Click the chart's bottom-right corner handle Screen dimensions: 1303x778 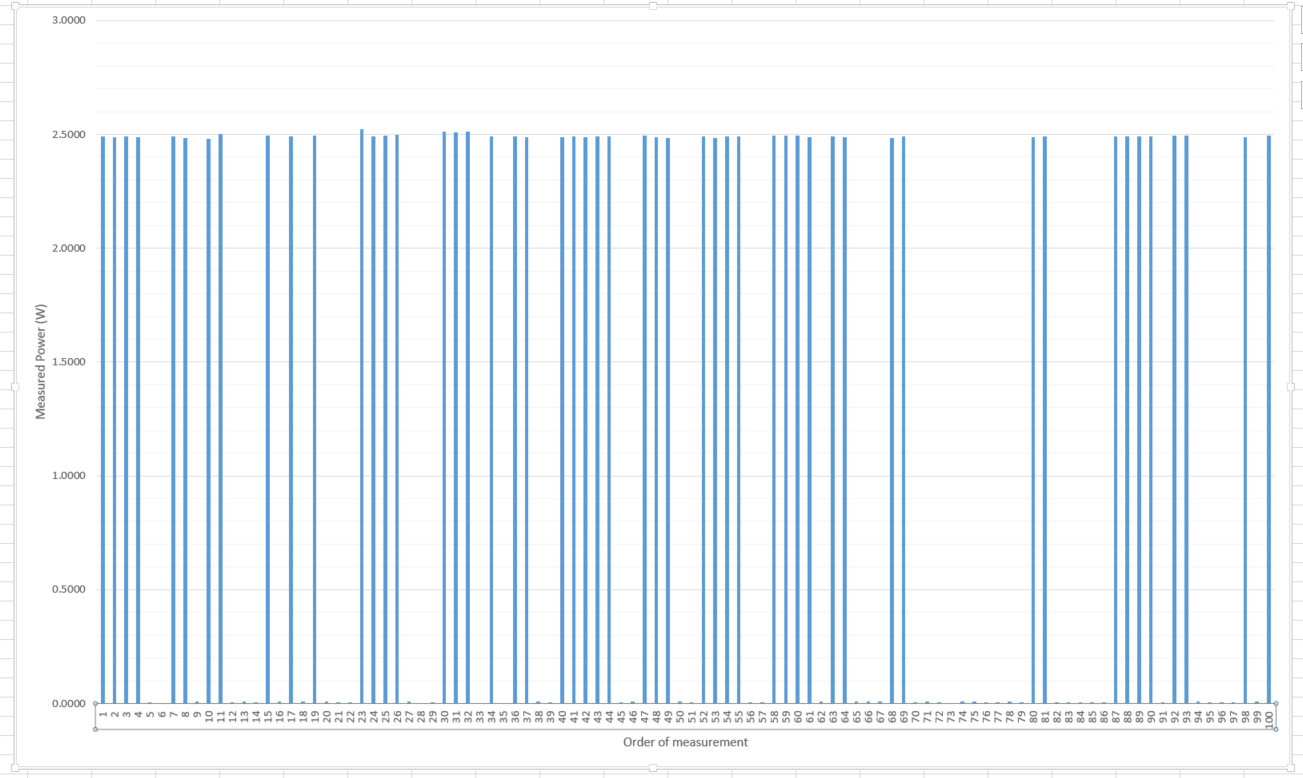click(x=1291, y=767)
